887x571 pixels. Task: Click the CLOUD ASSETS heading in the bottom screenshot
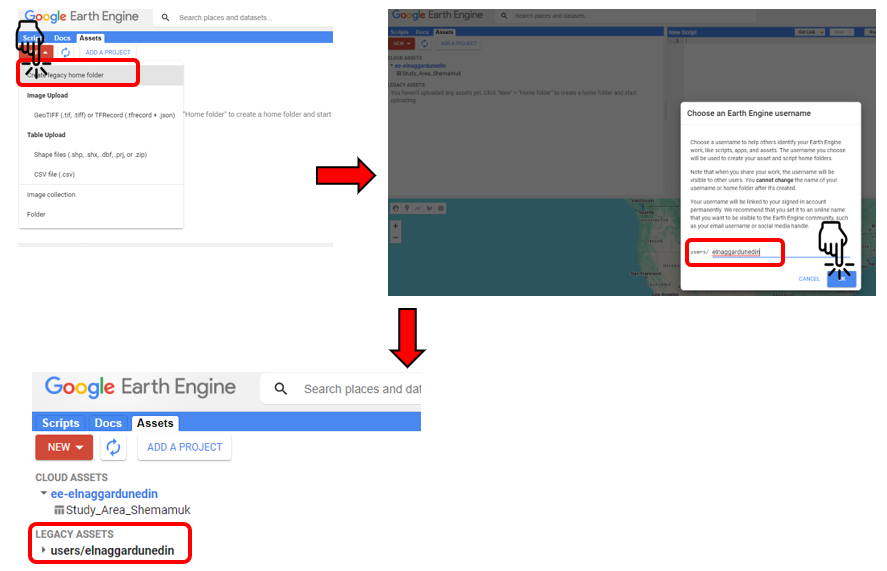click(71, 478)
